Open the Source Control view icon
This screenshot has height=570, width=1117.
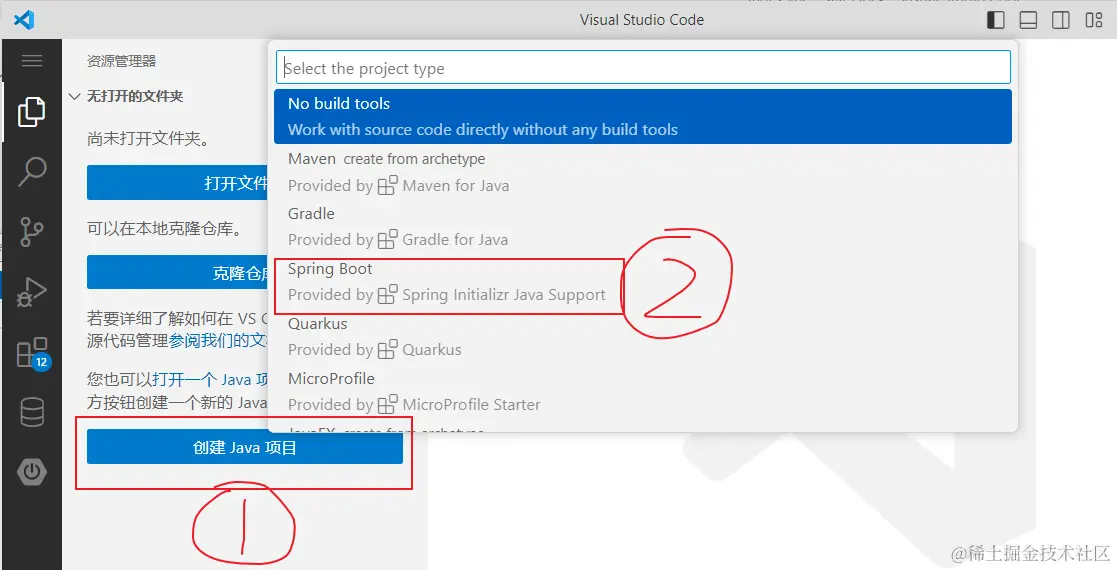32,231
